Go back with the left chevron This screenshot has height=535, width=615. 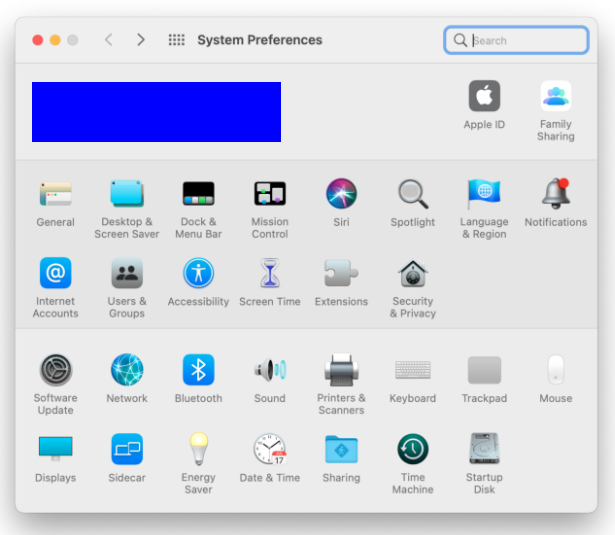[x=109, y=40]
